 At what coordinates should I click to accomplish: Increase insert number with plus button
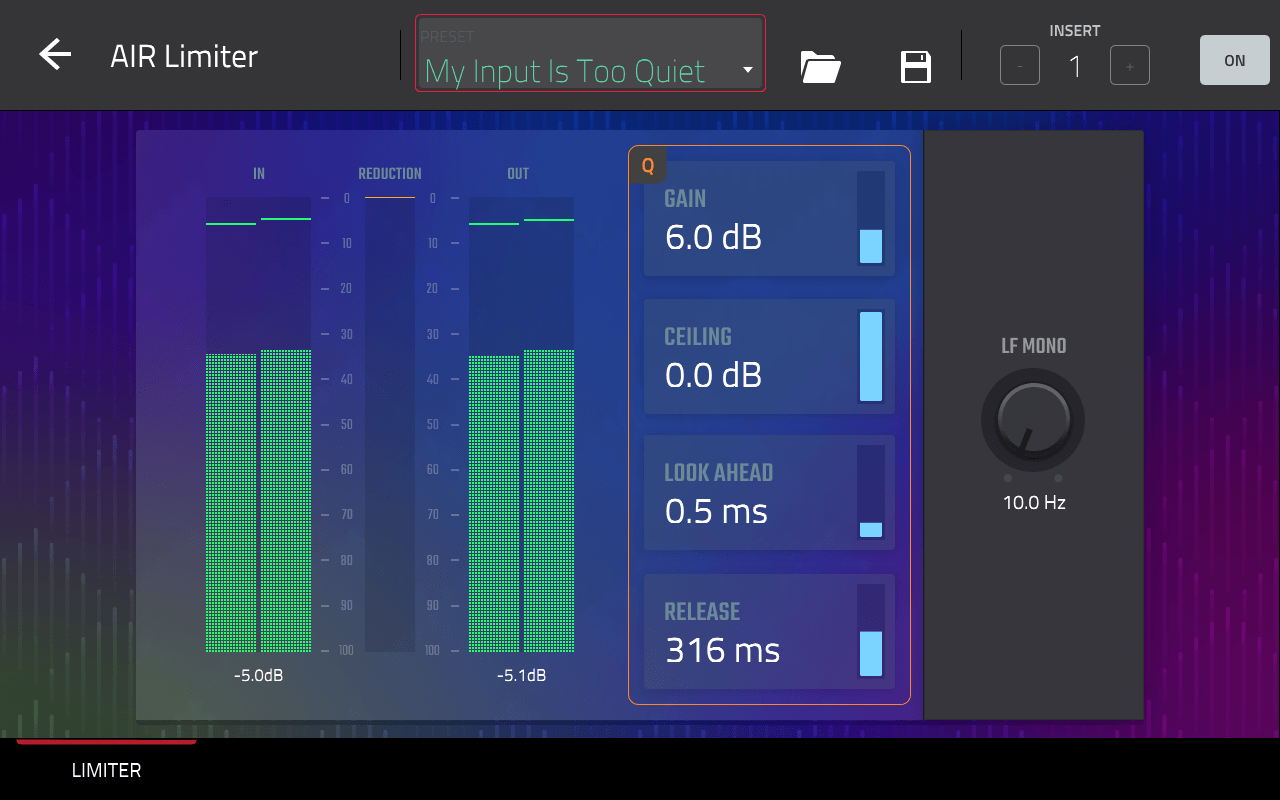point(1129,66)
